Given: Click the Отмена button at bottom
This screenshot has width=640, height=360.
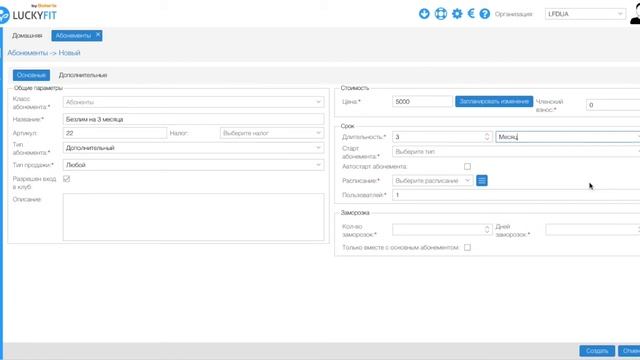Looking at the screenshot, I should (x=629, y=351).
